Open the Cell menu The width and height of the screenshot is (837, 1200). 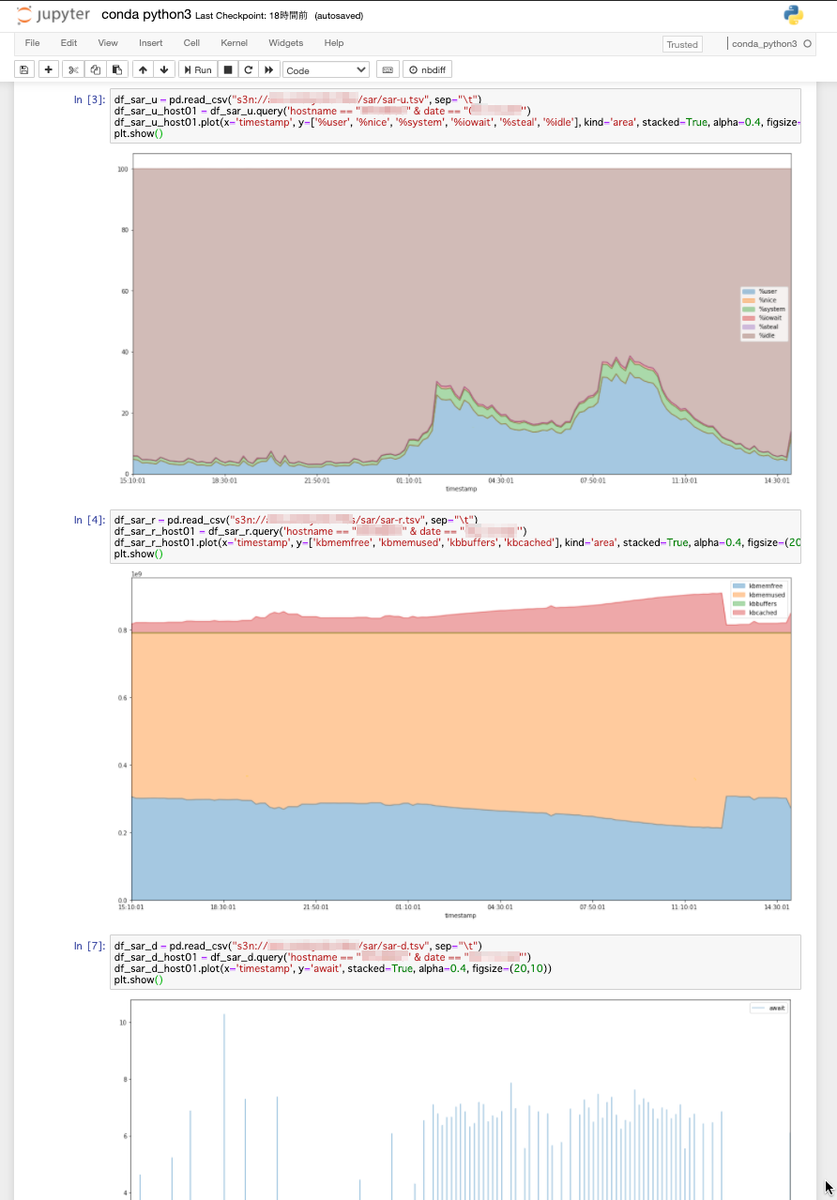(191, 43)
